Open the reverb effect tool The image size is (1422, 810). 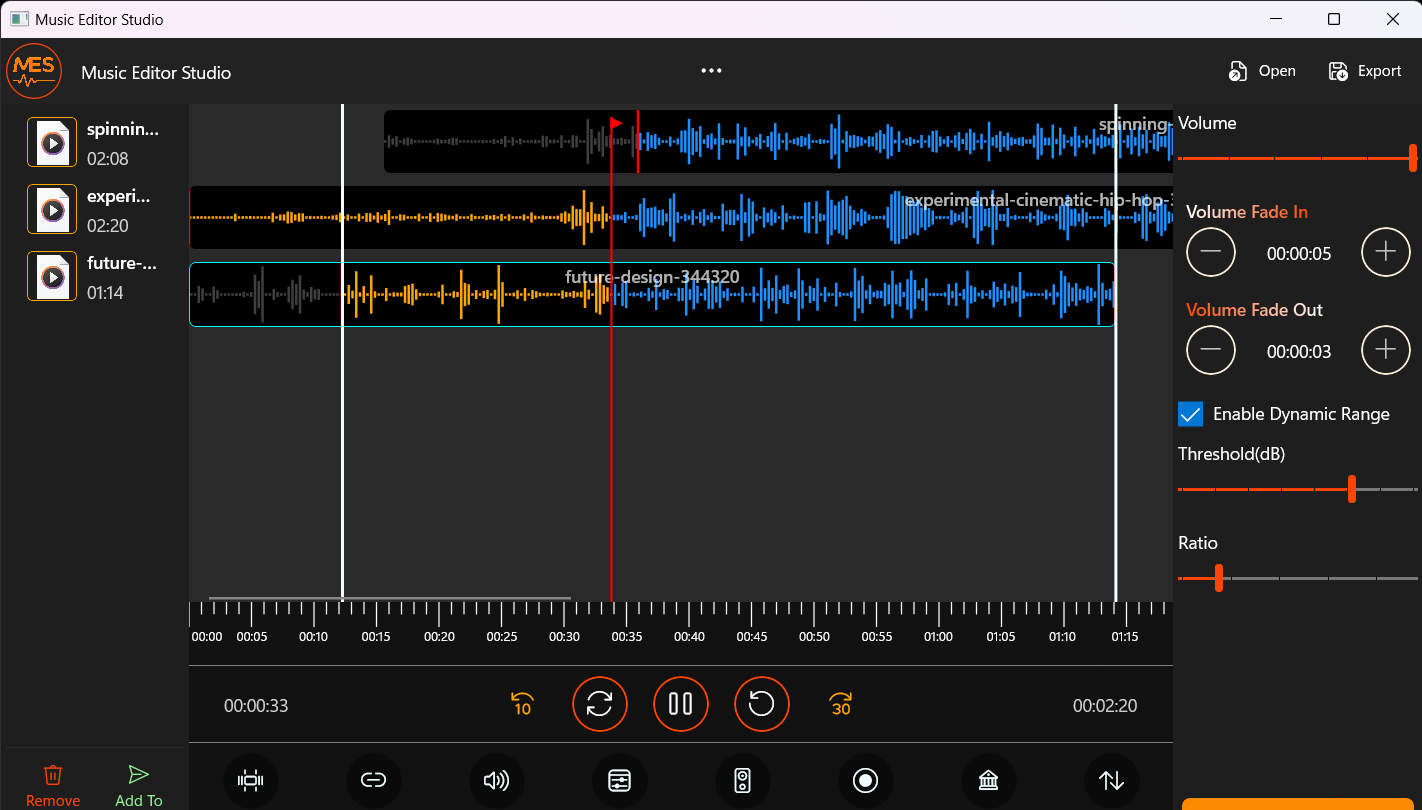(x=988, y=781)
